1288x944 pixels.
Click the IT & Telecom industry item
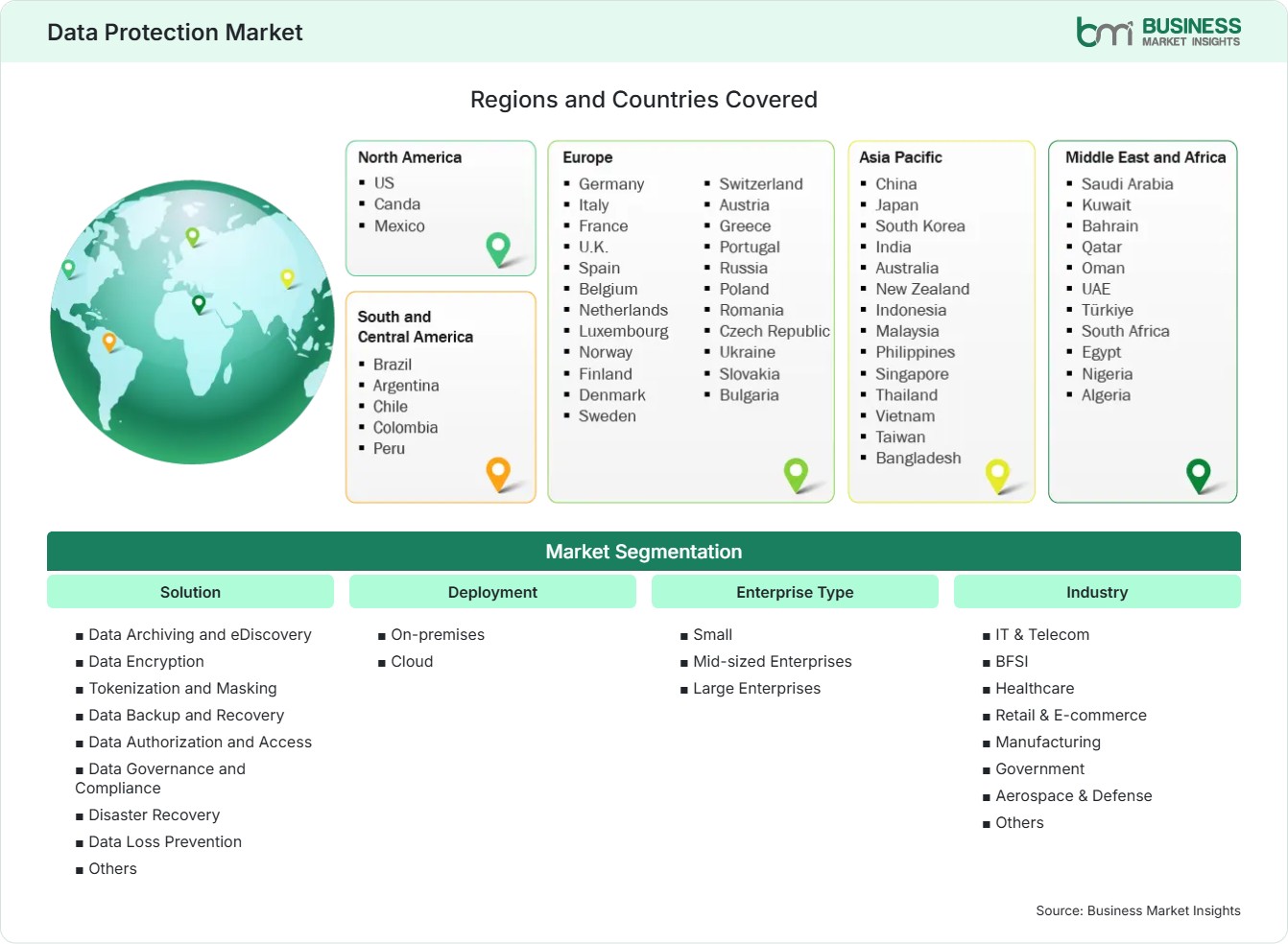coord(1042,635)
